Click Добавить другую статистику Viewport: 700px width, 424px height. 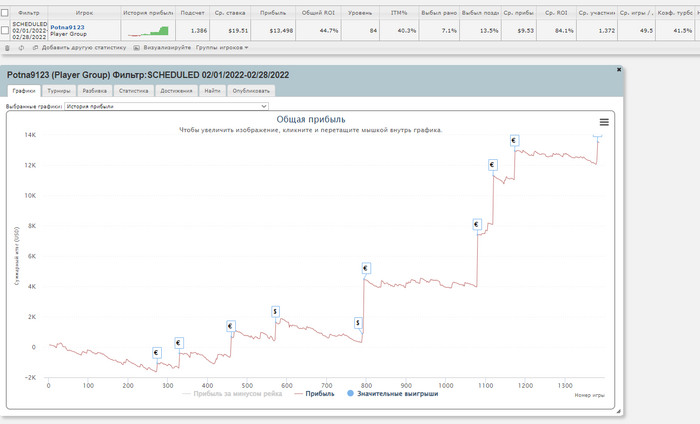[x=84, y=48]
